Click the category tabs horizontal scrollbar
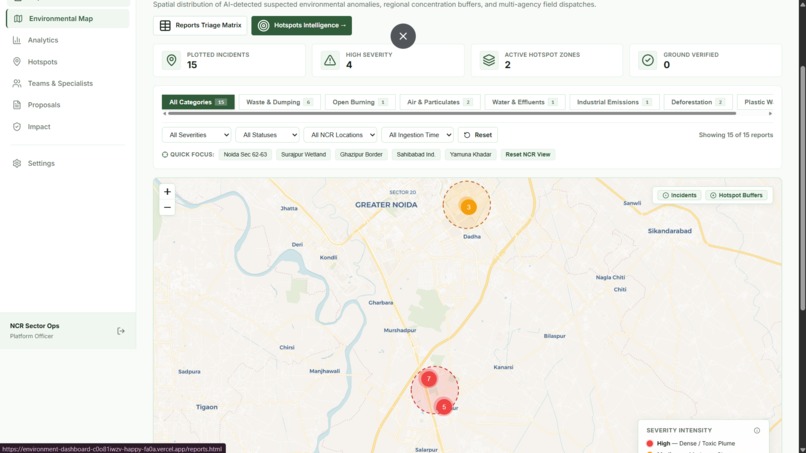The height and width of the screenshot is (453, 806). click(x=452, y=114)
